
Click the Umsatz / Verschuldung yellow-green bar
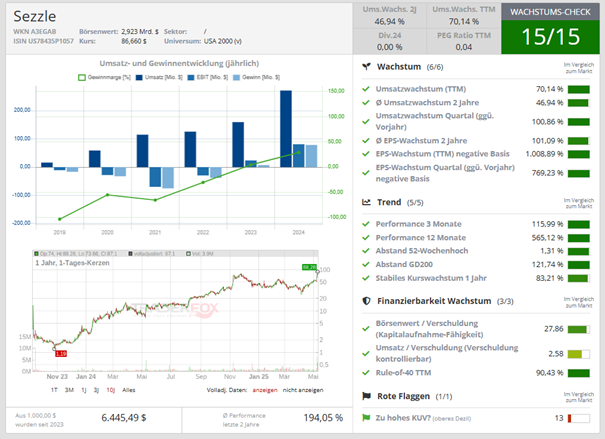tap(578, 354)
